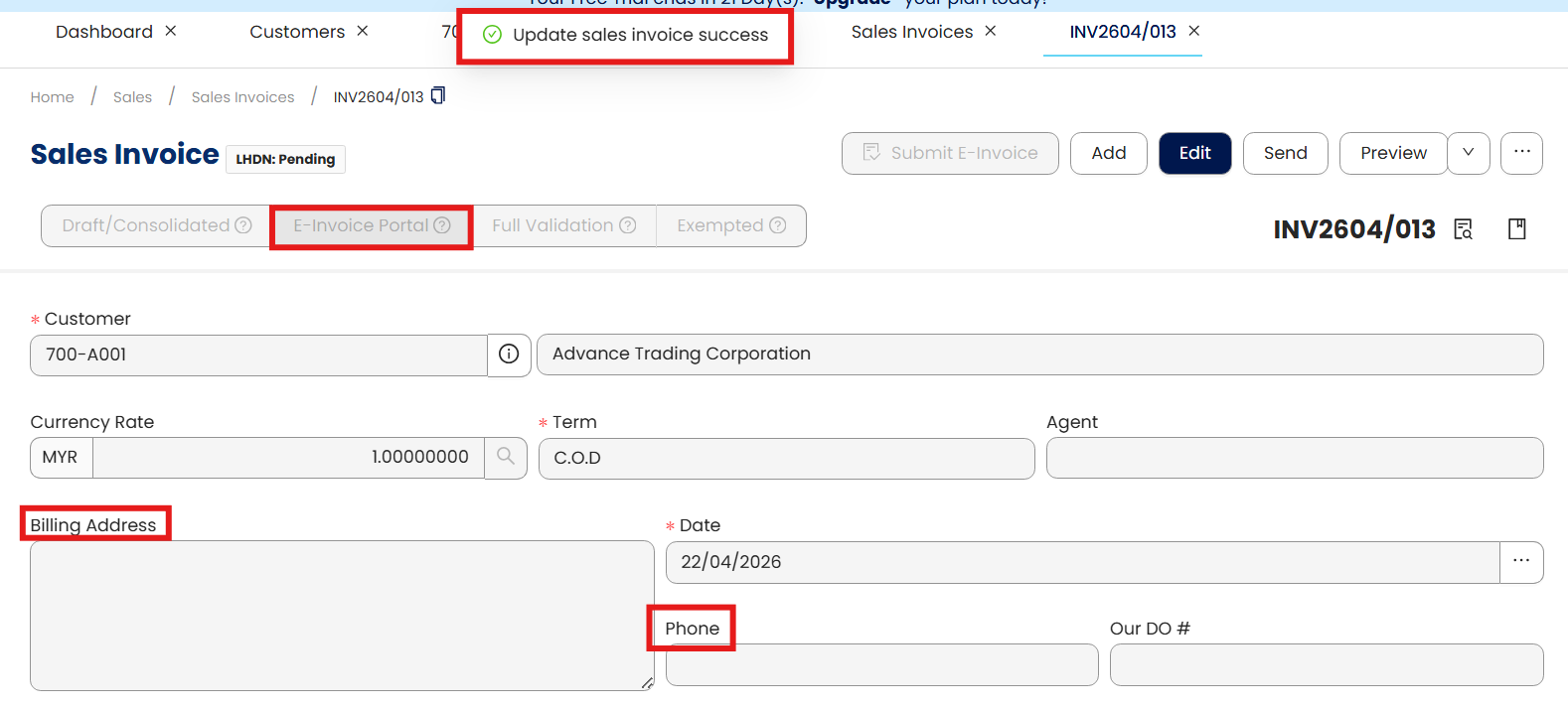Click the bookmark icon near INV2604/013 heading
This screenshot has width=1568, height=710.
click(1516, 229)
